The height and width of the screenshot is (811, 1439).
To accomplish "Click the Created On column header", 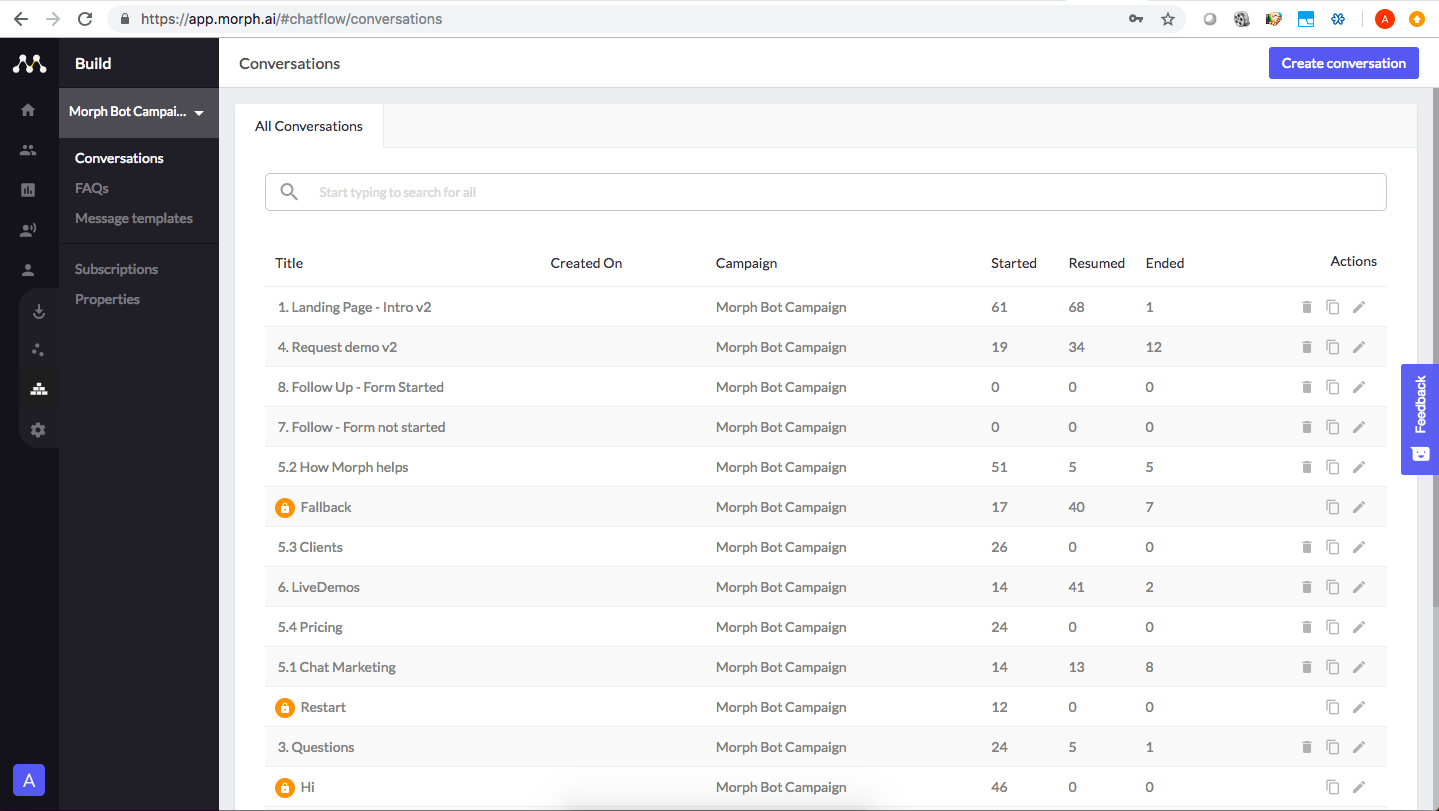I will tap(586, 263).
